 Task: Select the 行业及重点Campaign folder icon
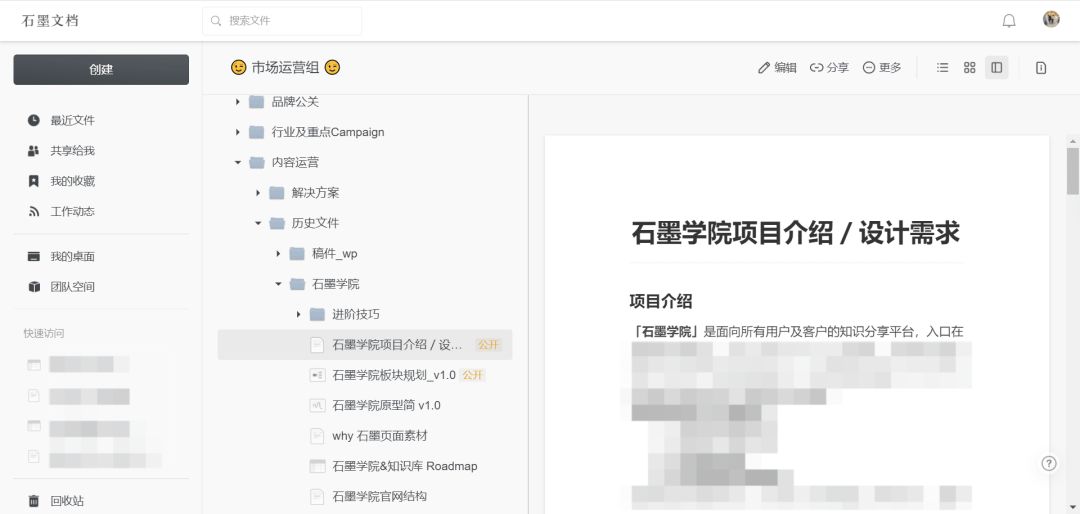[257, 132]
